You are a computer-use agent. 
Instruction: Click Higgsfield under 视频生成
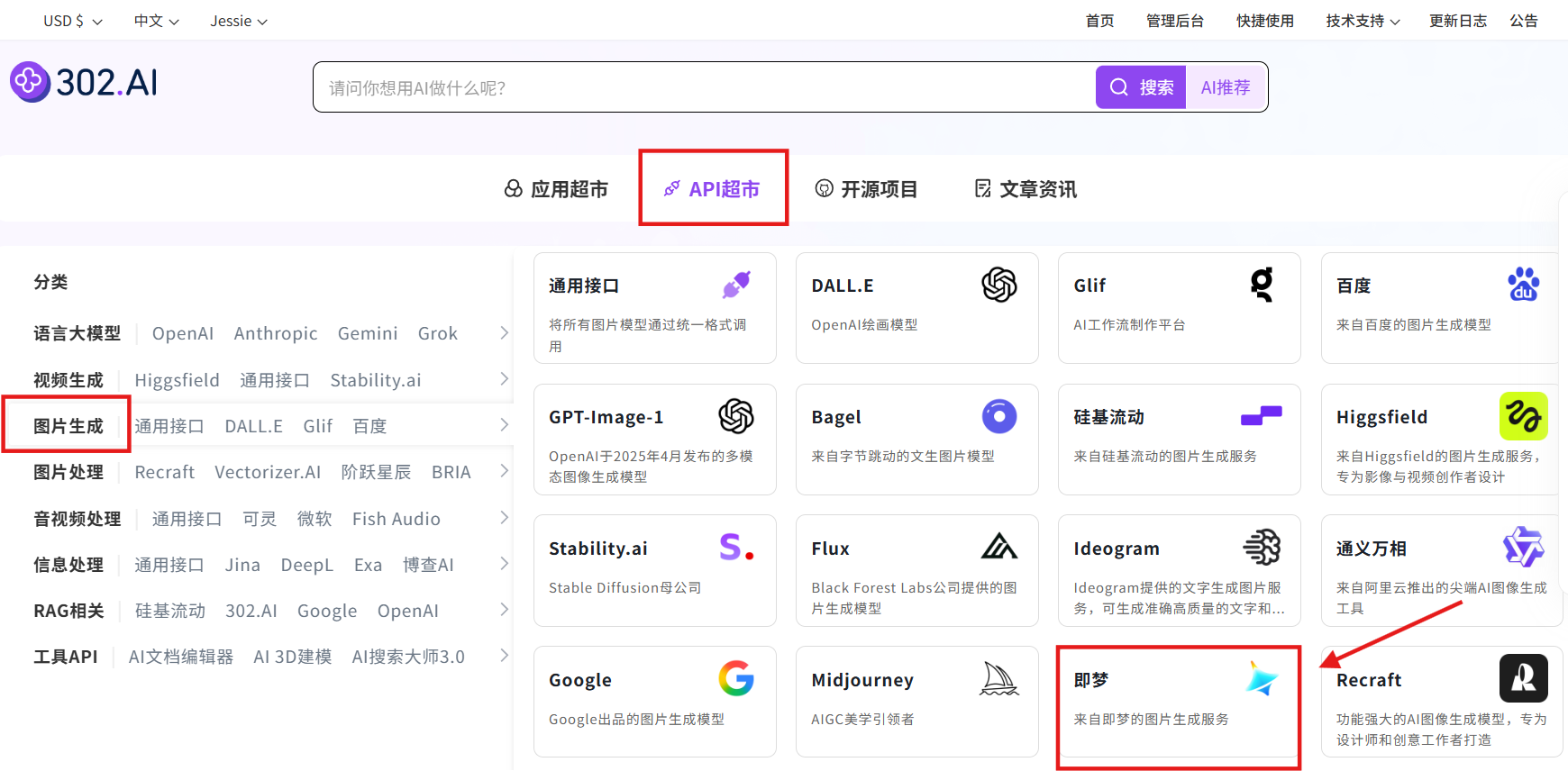tap(178, 380)
